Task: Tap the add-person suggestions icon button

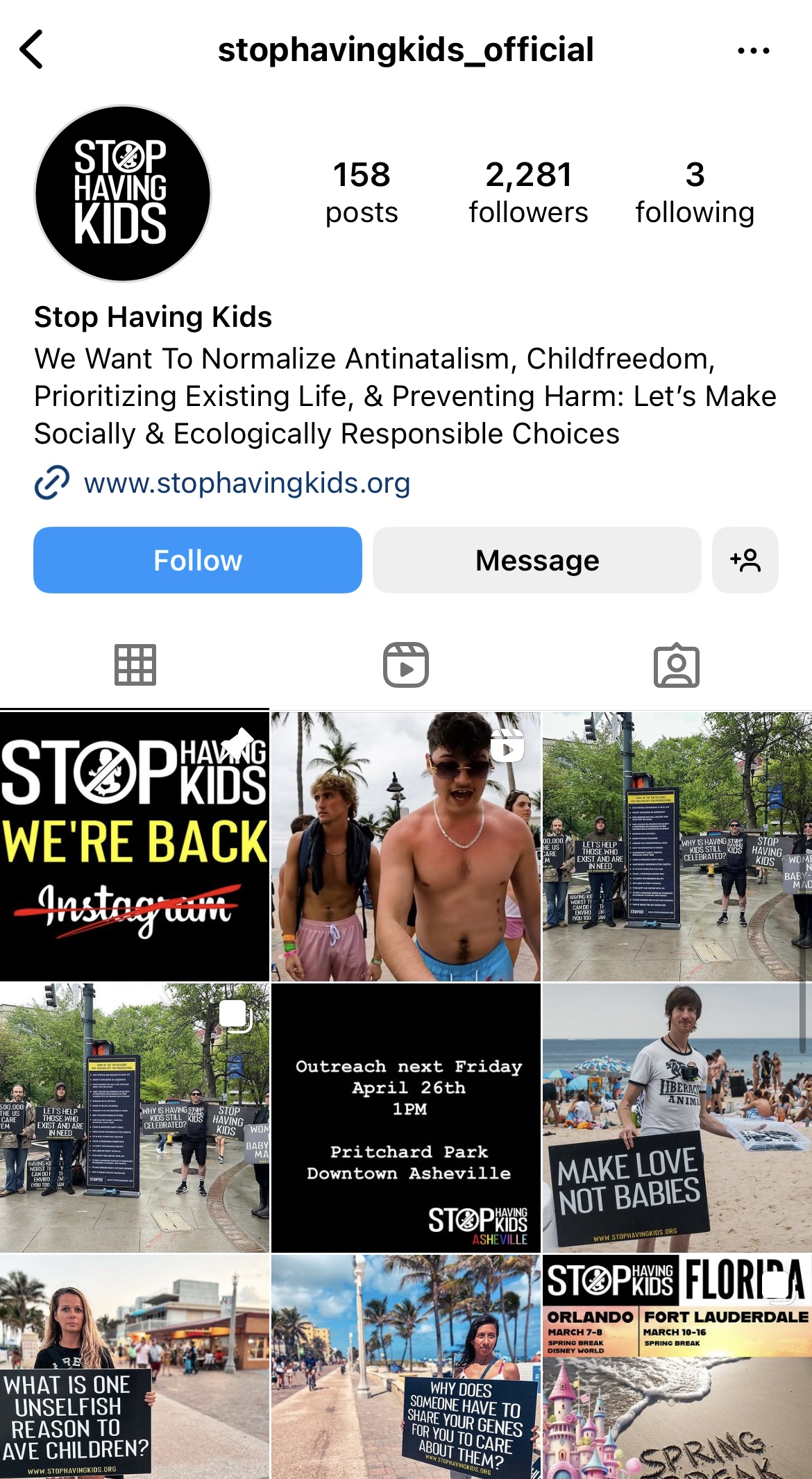Action: (745, 560)
